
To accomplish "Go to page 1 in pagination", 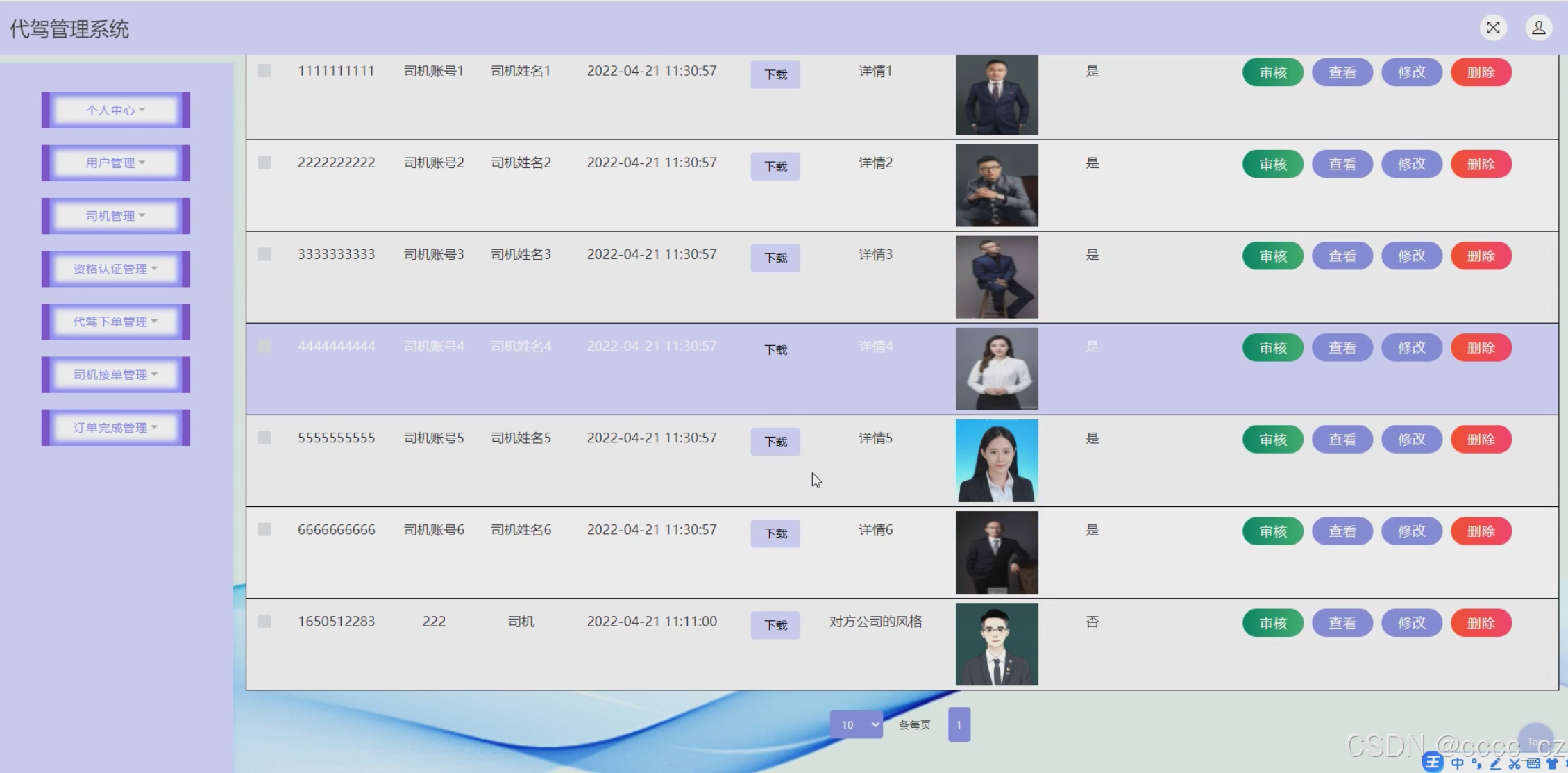I will point(959,724).
